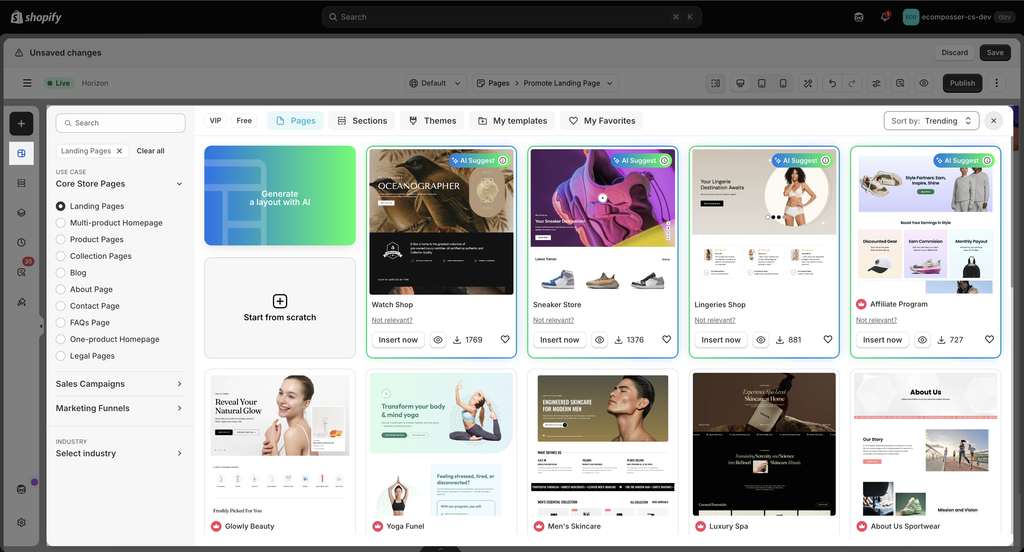Switch to mobile device view icon
The height and width of the screenshot is (552, 1024).
pyautogui.click(x=783, y=83)
